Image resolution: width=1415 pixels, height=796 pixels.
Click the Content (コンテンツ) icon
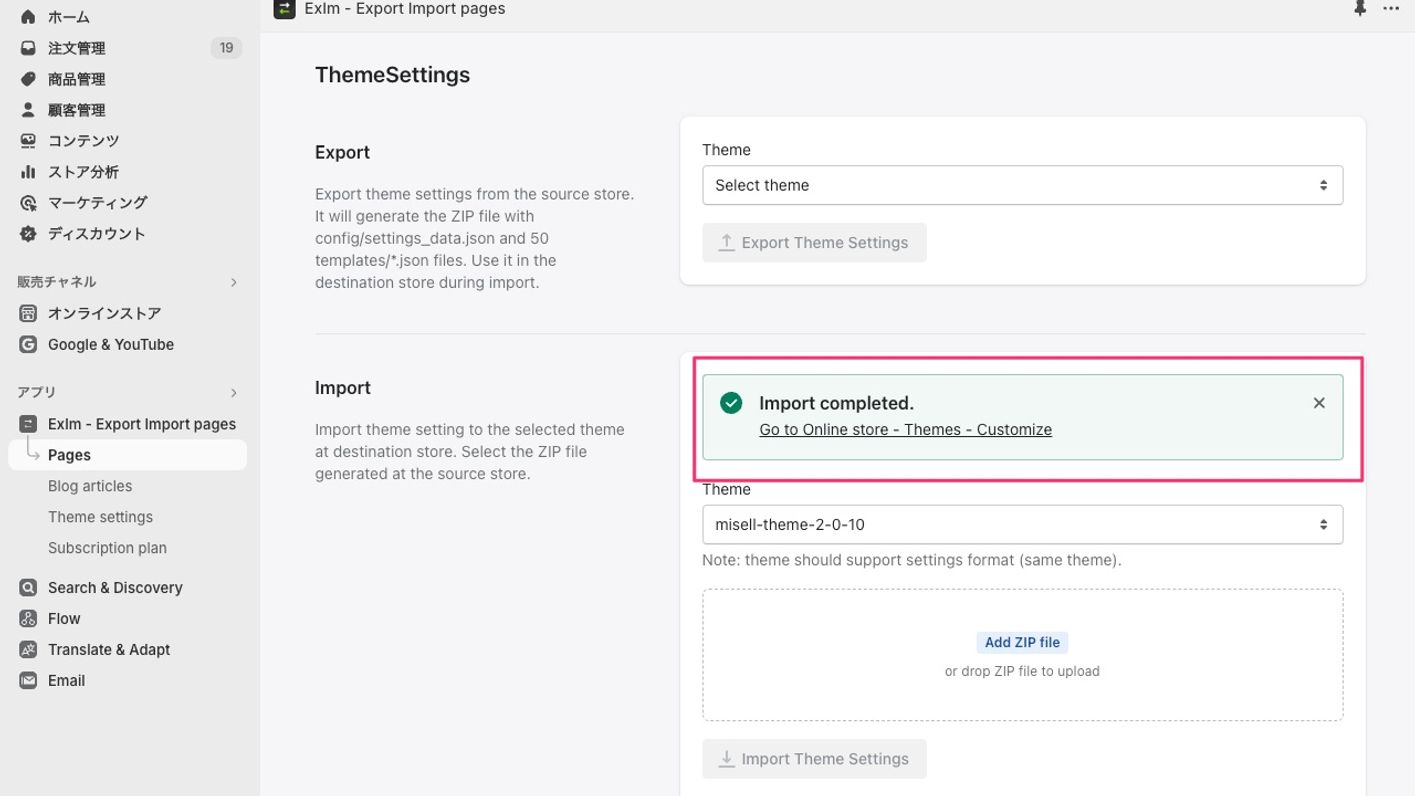[x=28, y=141]
